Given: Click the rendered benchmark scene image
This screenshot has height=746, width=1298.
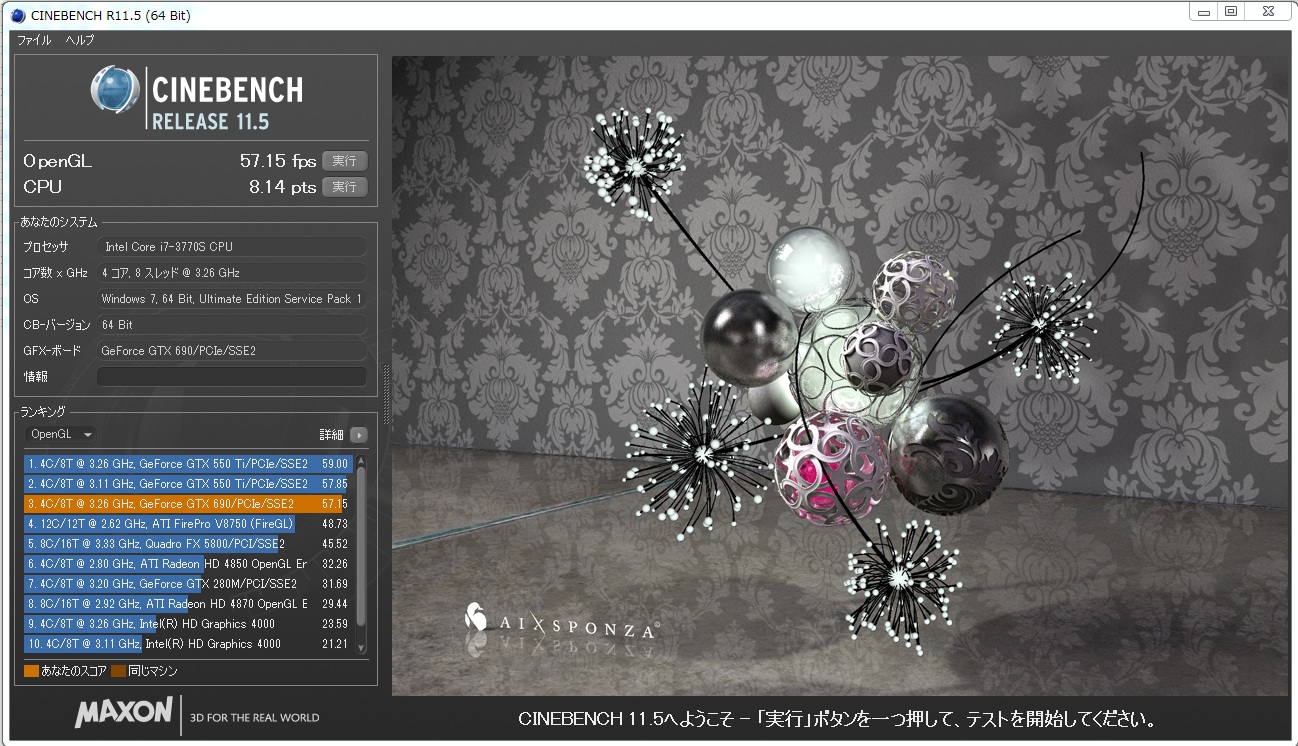Looking at the screenshot, I should coord(840,376).
